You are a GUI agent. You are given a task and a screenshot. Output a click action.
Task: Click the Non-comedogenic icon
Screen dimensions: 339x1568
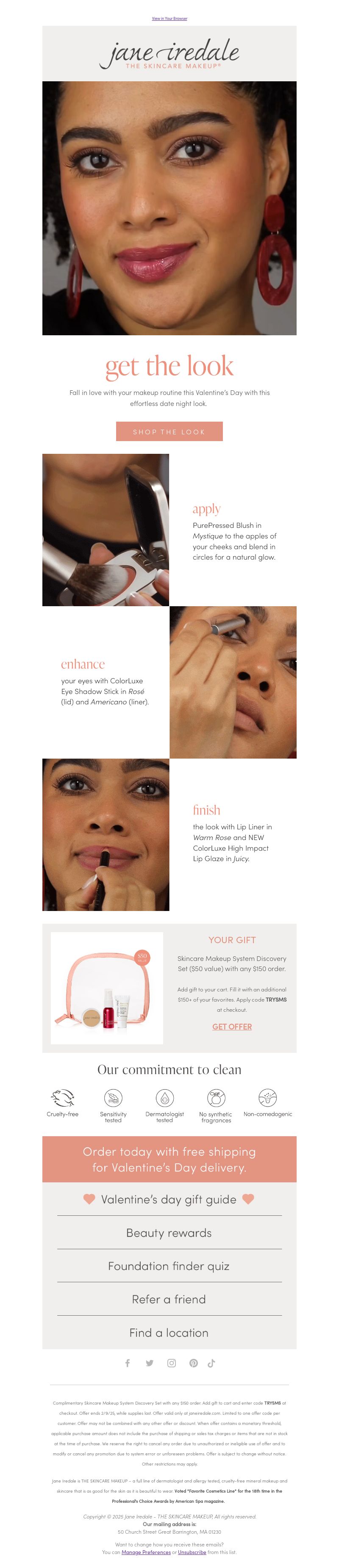[267, 1098]
